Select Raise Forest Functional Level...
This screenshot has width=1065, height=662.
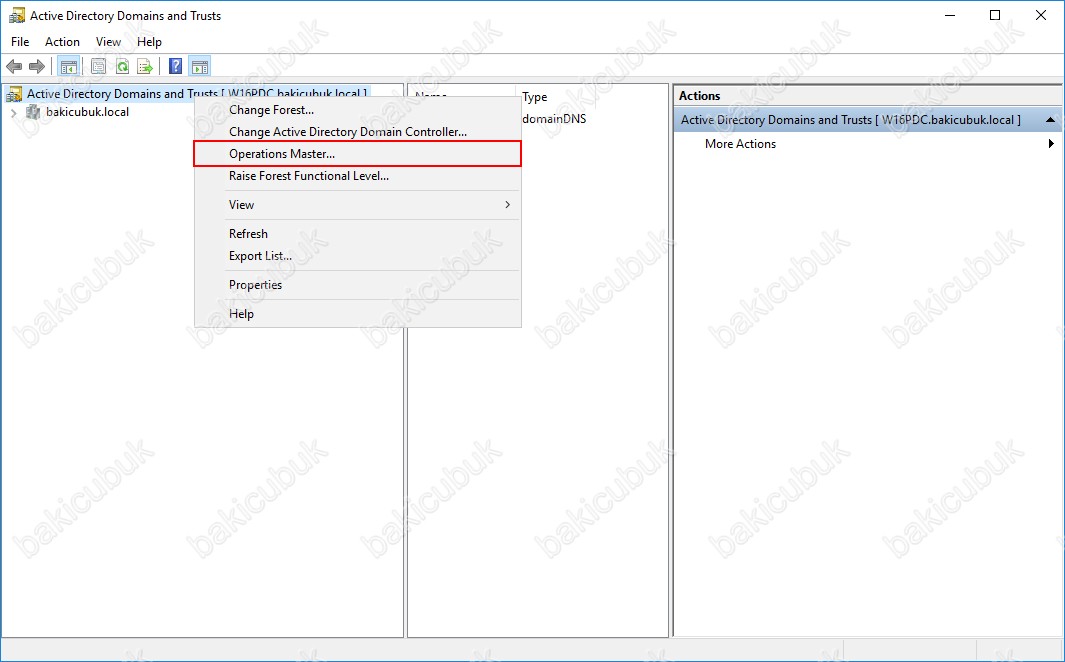pyautogui.click(x=358, y=176)
